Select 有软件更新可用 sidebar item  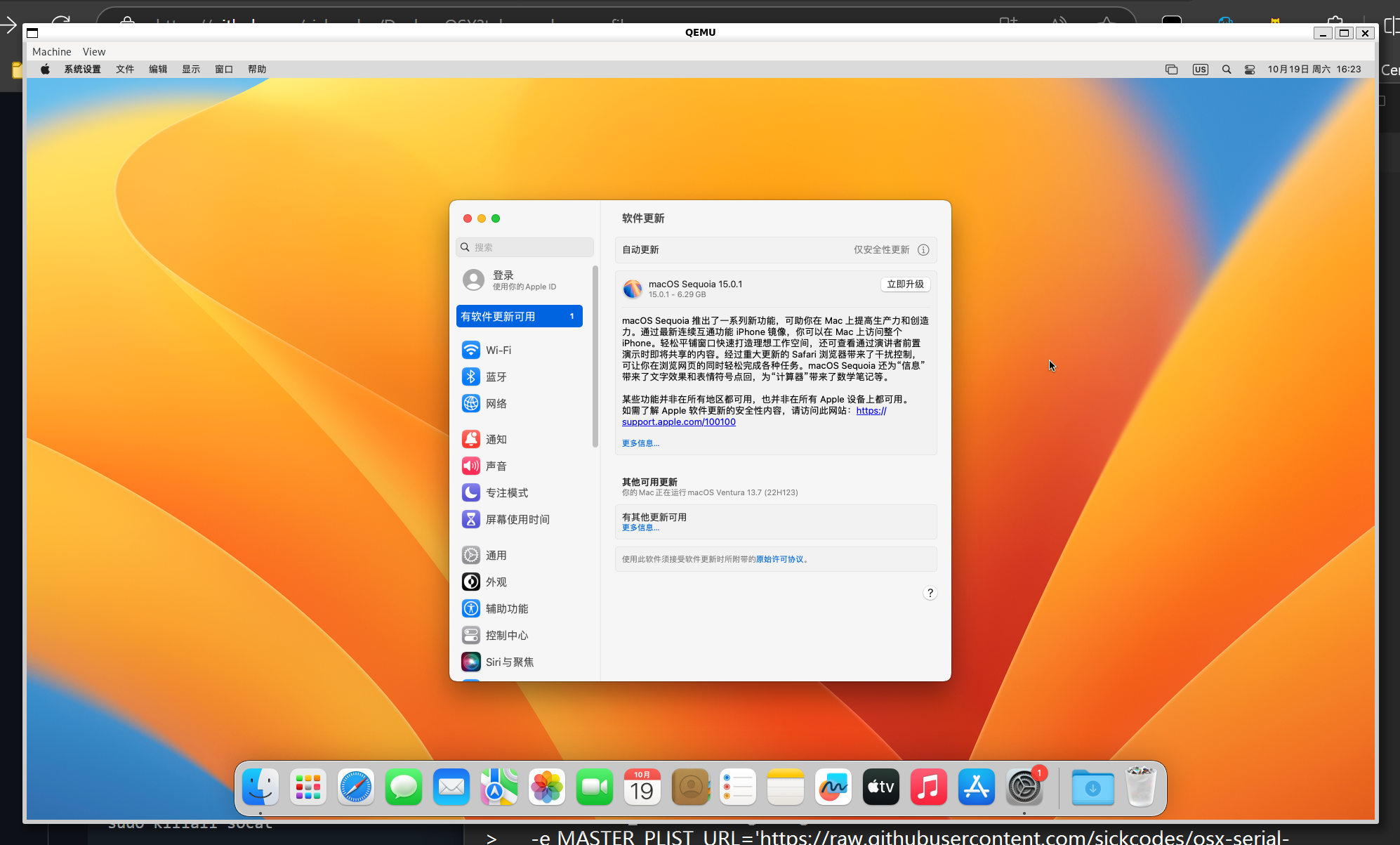pyautogui.click(x=520, y=316)
